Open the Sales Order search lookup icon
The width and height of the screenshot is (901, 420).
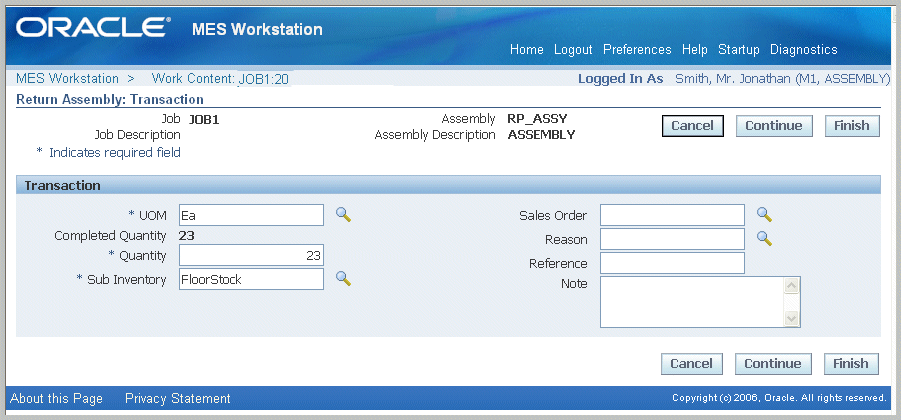pos(764,215)
